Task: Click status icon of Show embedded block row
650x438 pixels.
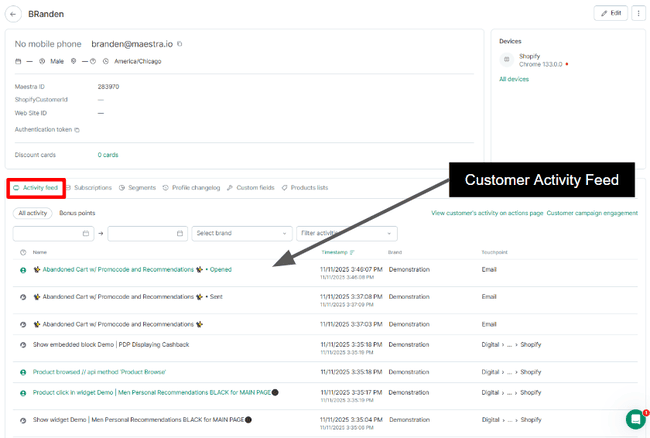Action: click(23, 345)
